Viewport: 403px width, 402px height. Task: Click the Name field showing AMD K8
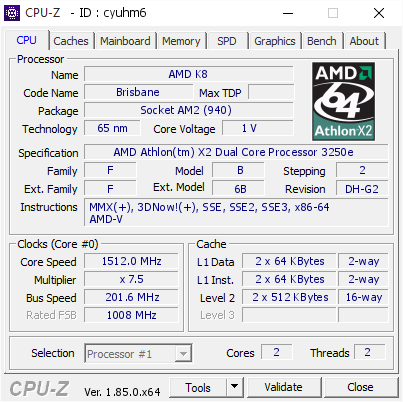point(189,74)
